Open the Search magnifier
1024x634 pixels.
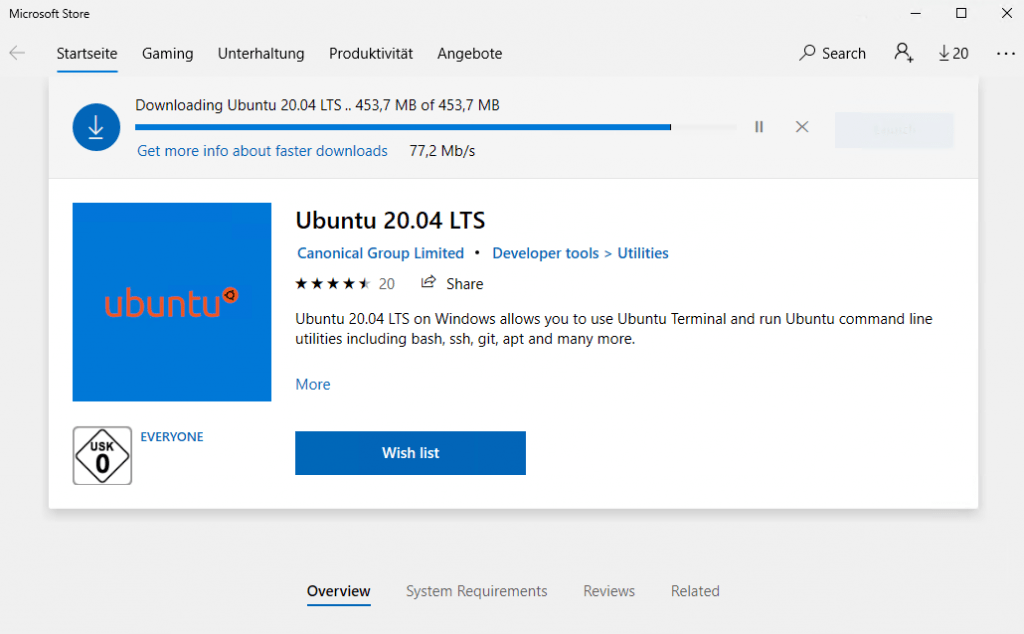pyautogui.click(x=832, y=53)
